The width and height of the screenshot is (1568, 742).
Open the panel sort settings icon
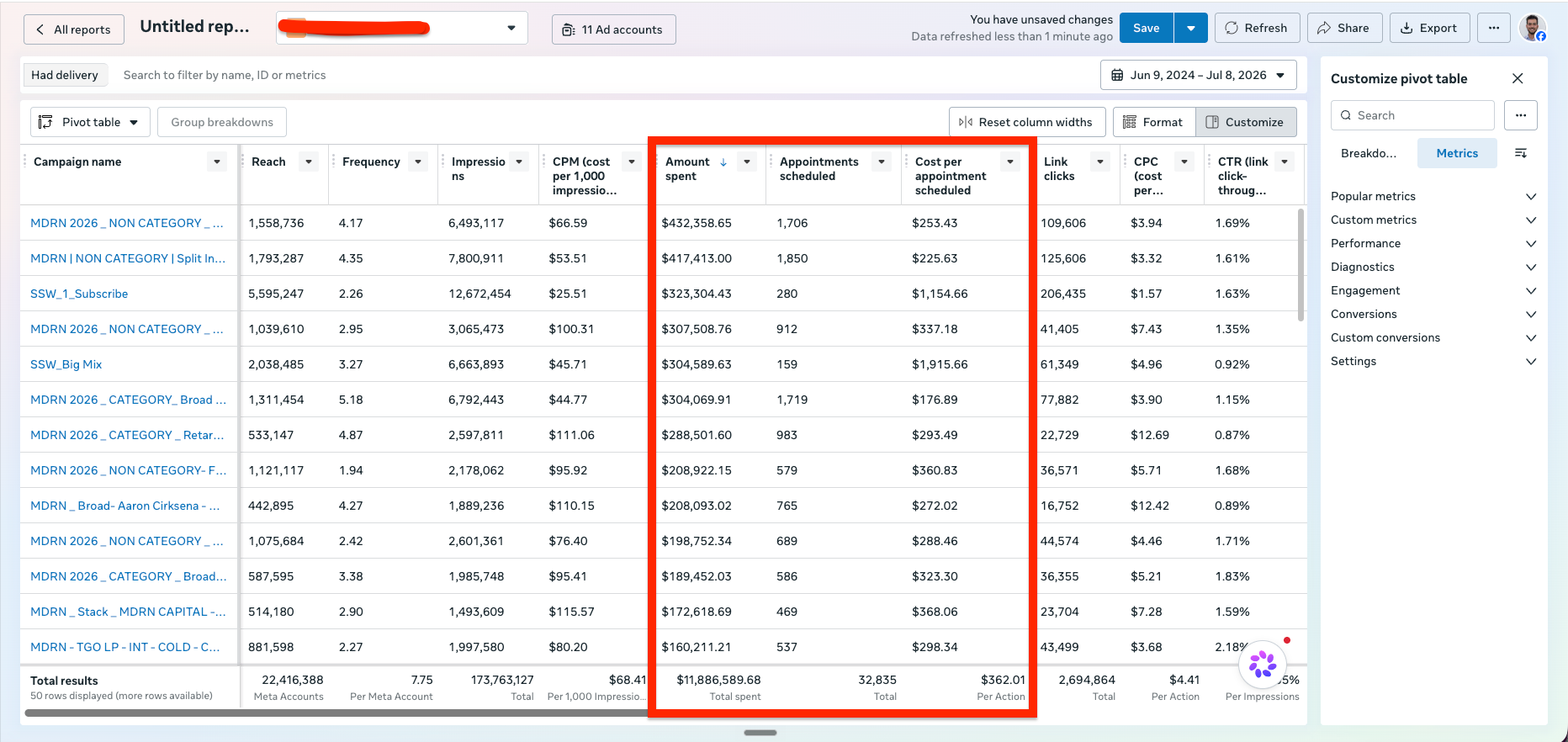(1521, 153)
